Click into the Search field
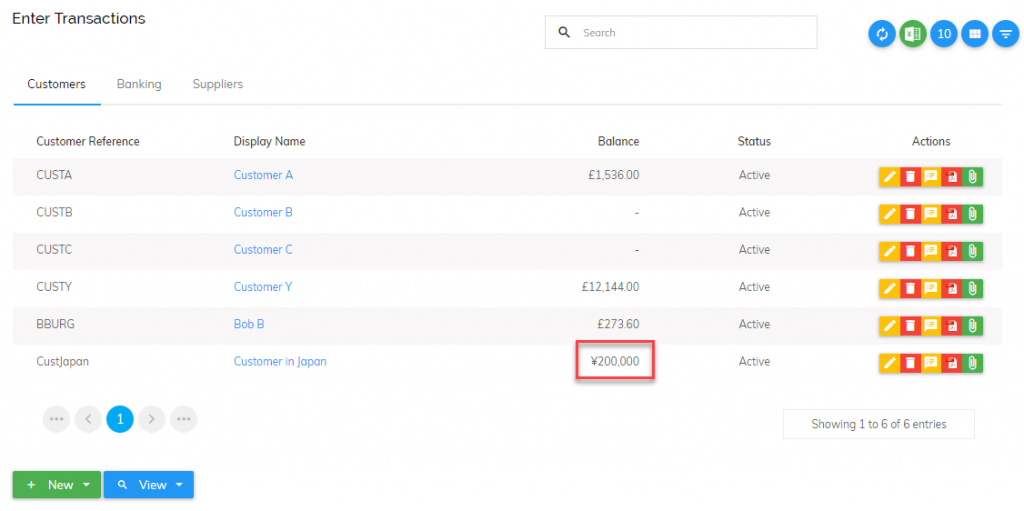Viewport: 1024px width, 511px height. pyautogui.click(x=681, y=32)
